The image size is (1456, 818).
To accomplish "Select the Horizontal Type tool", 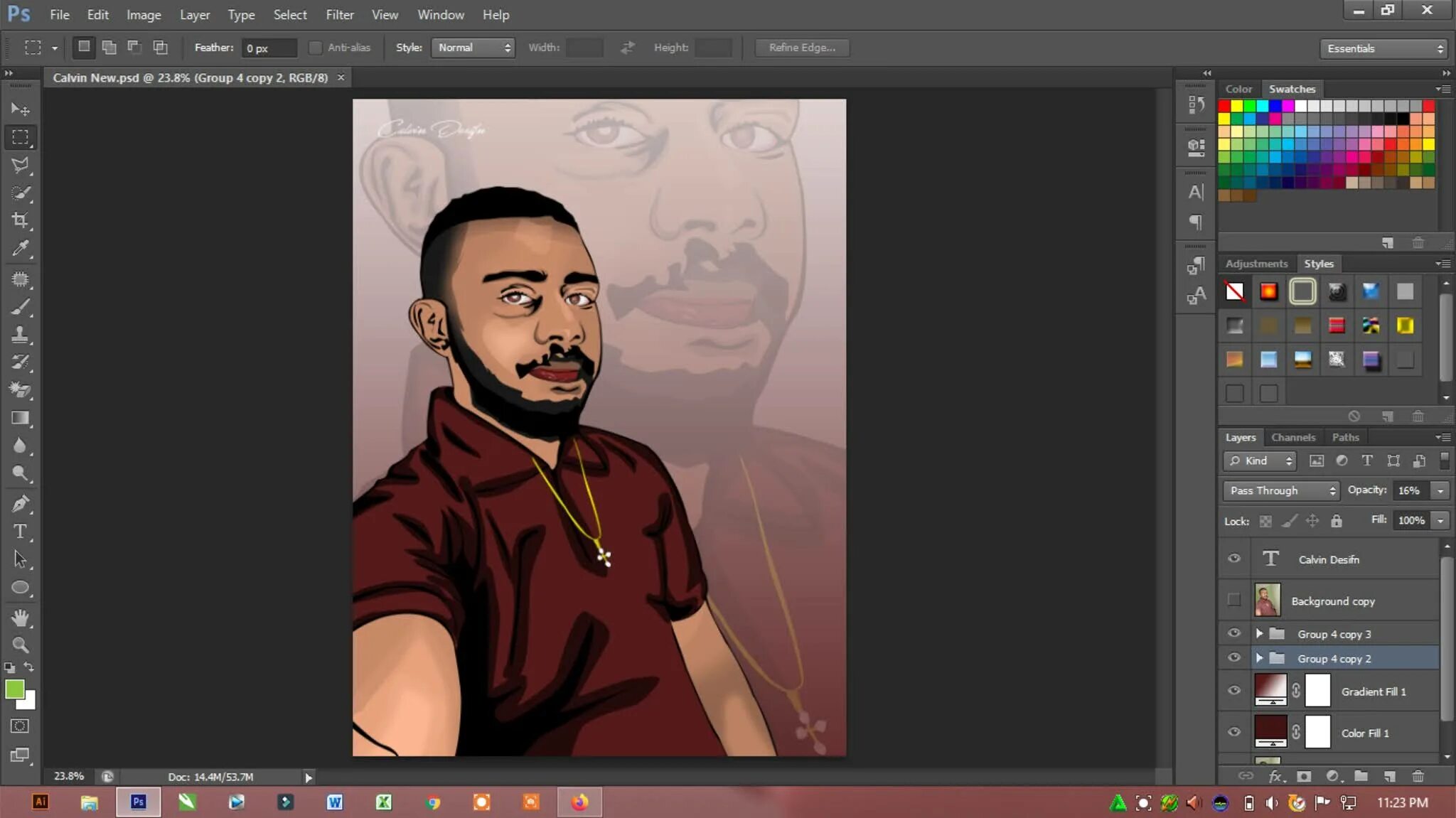I will point(20,532).
